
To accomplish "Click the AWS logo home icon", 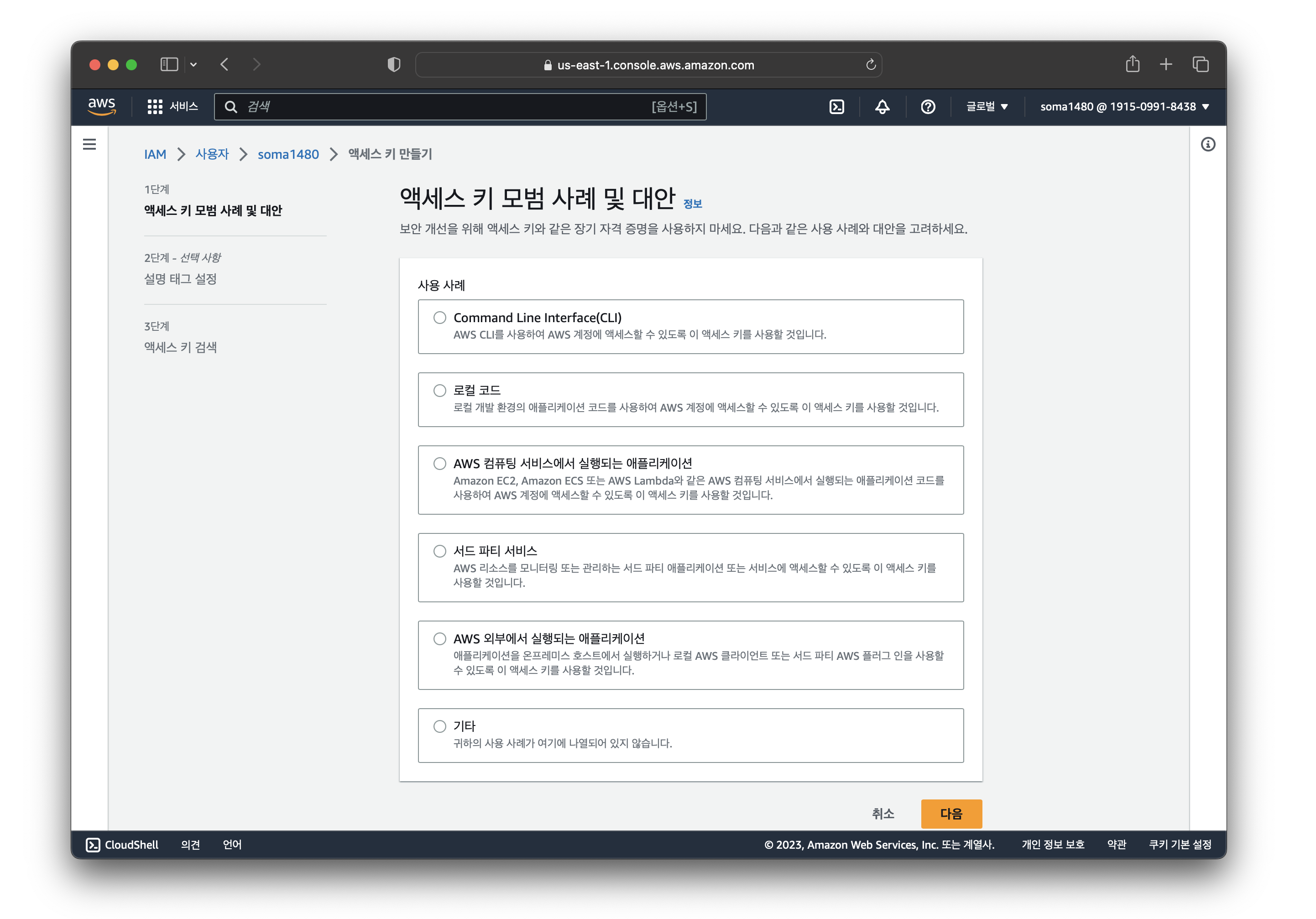I will click(102, 107).
